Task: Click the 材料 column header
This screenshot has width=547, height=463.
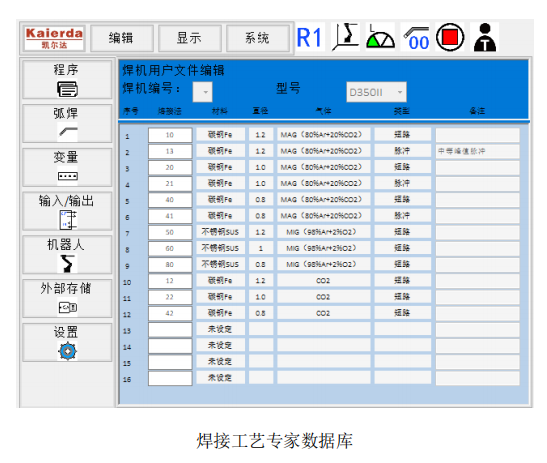Action: click(x=220, y=111)
